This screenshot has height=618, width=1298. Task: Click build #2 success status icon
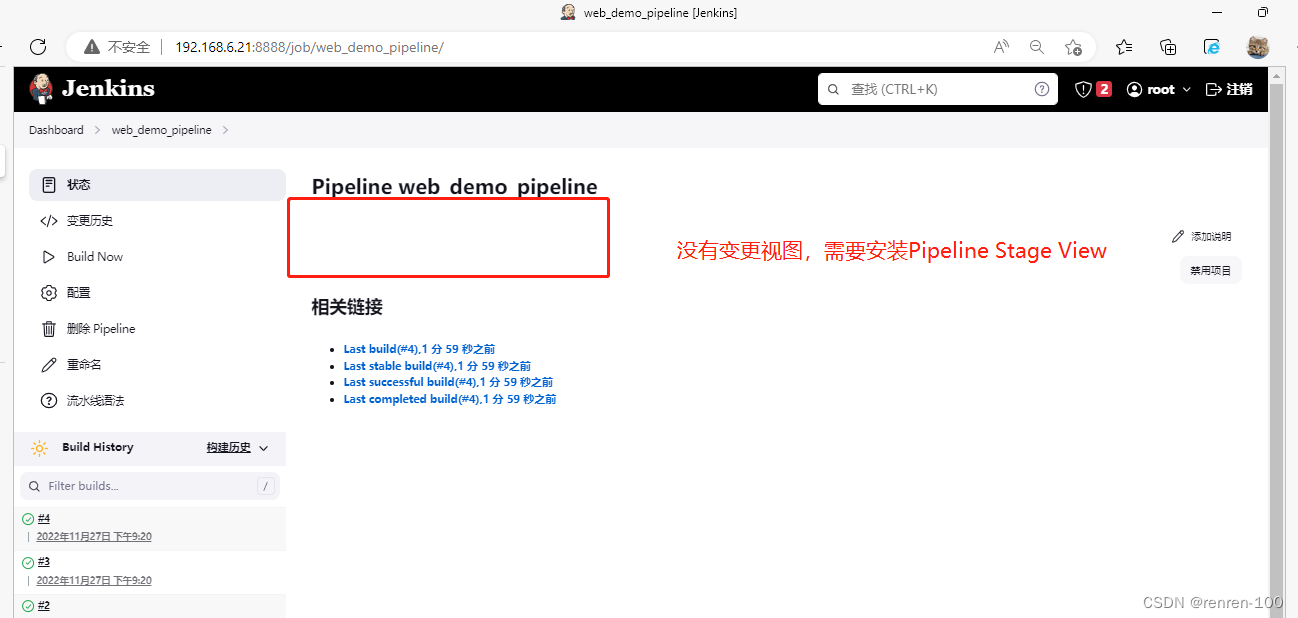pos(28,607)
